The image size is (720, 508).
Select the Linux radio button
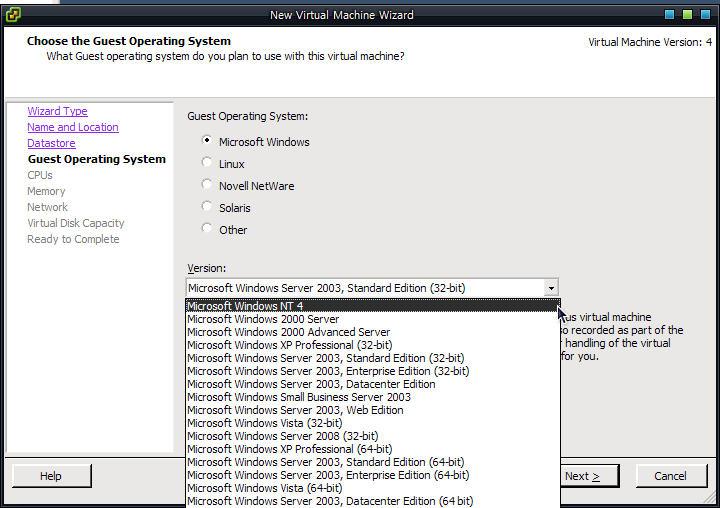(x=207, y=163)
